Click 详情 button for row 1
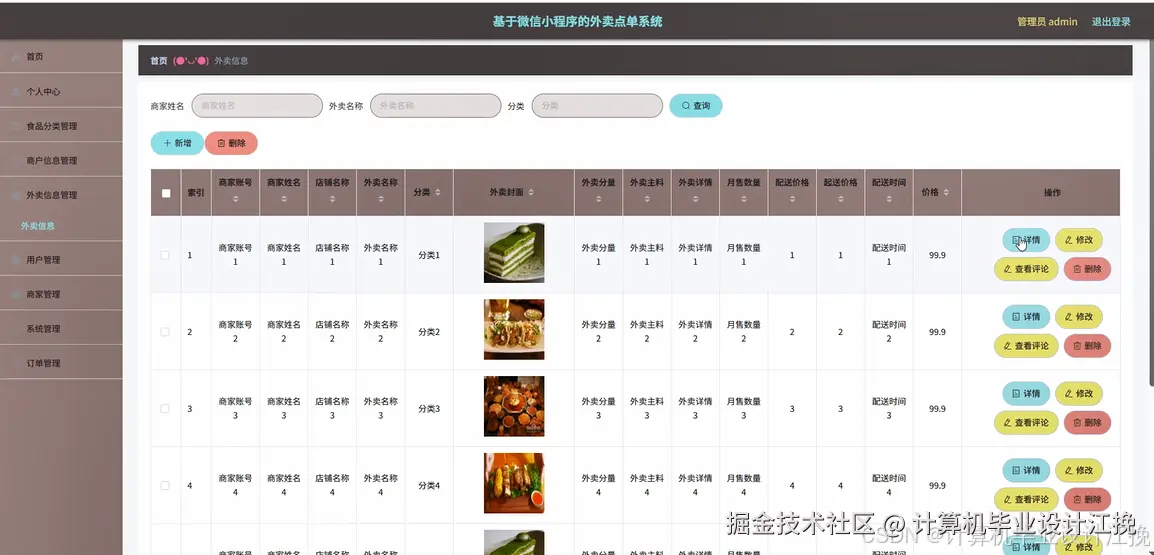The width and height of the screenshot is (1154, 555). (x=1026, y=240)
